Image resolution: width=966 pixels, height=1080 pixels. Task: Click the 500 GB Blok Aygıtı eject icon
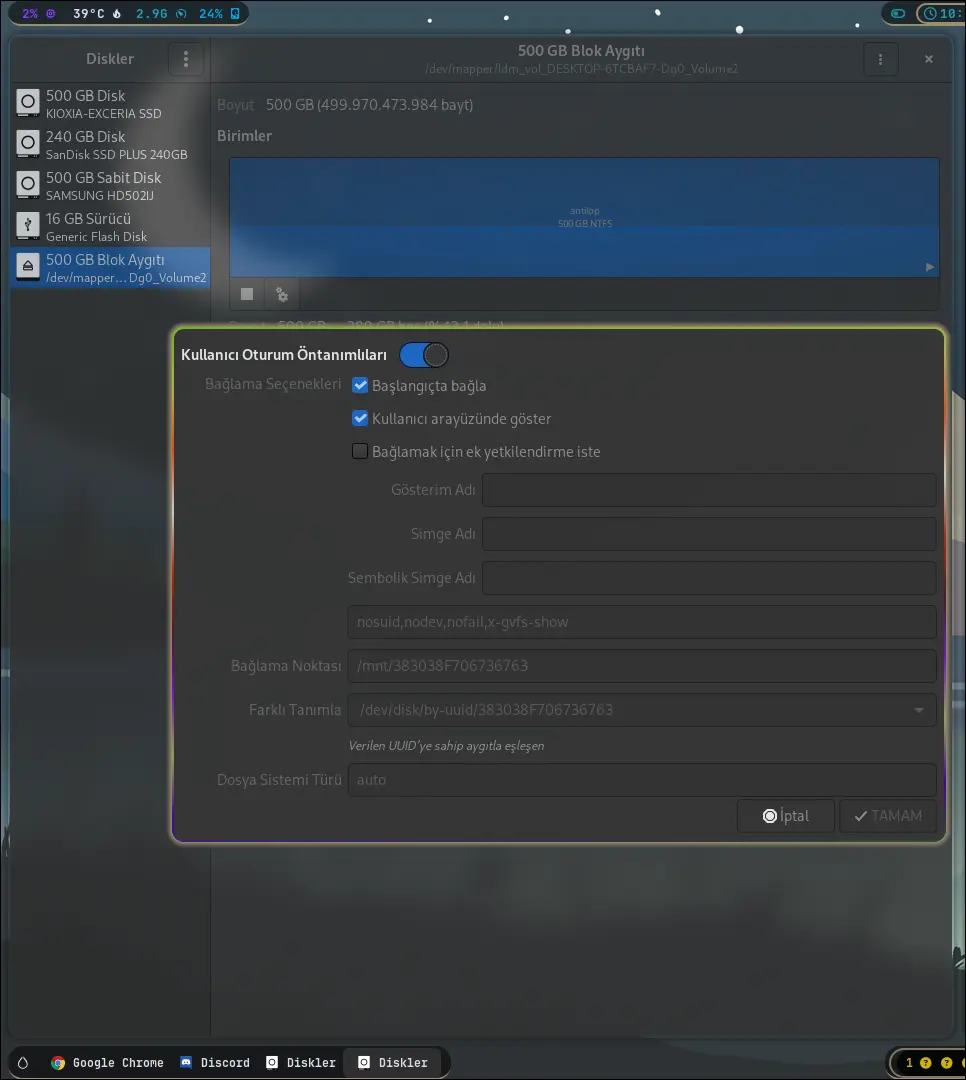28,267
